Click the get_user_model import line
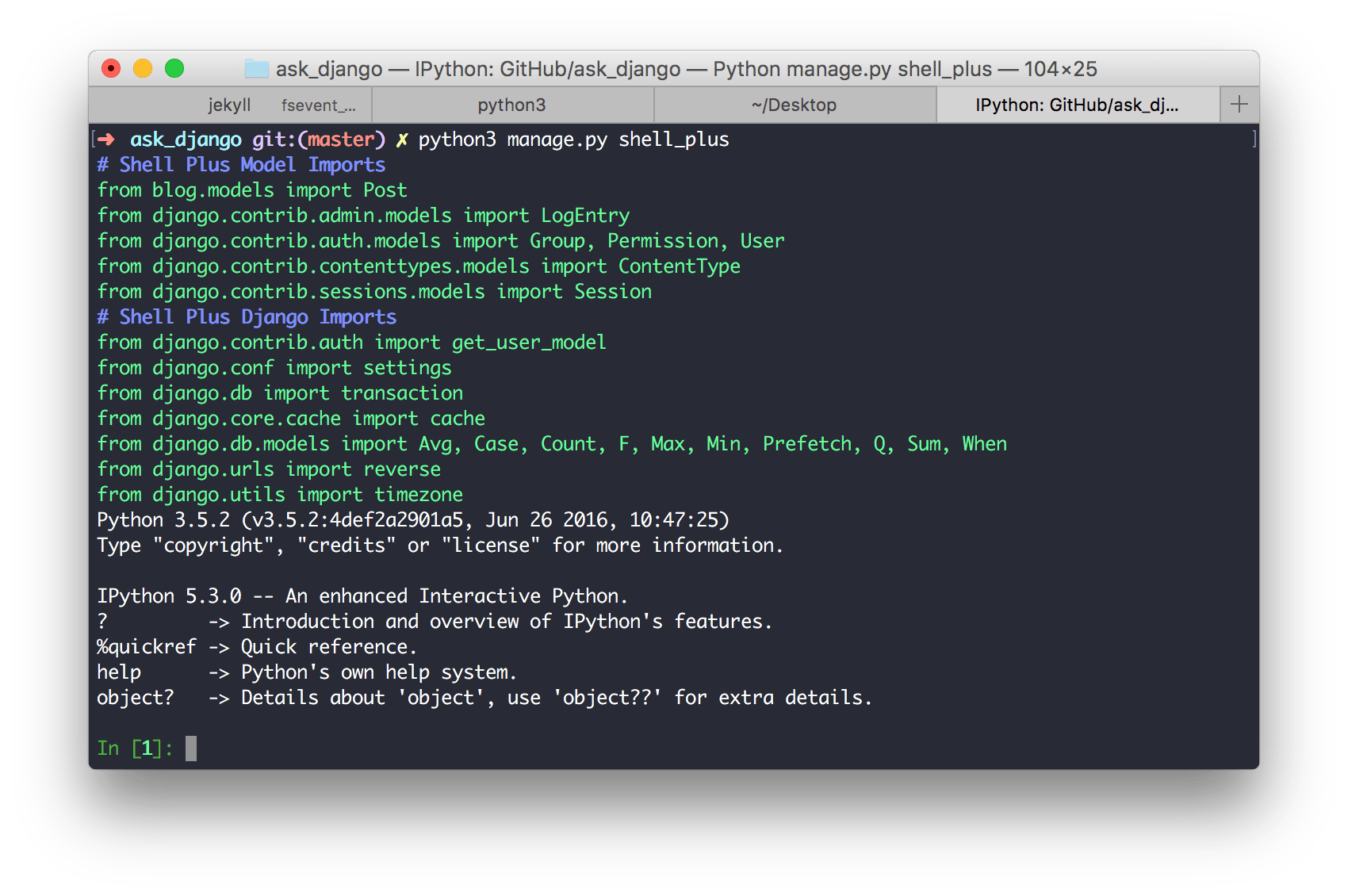1348x896 pixels. [x=351, y=342]
